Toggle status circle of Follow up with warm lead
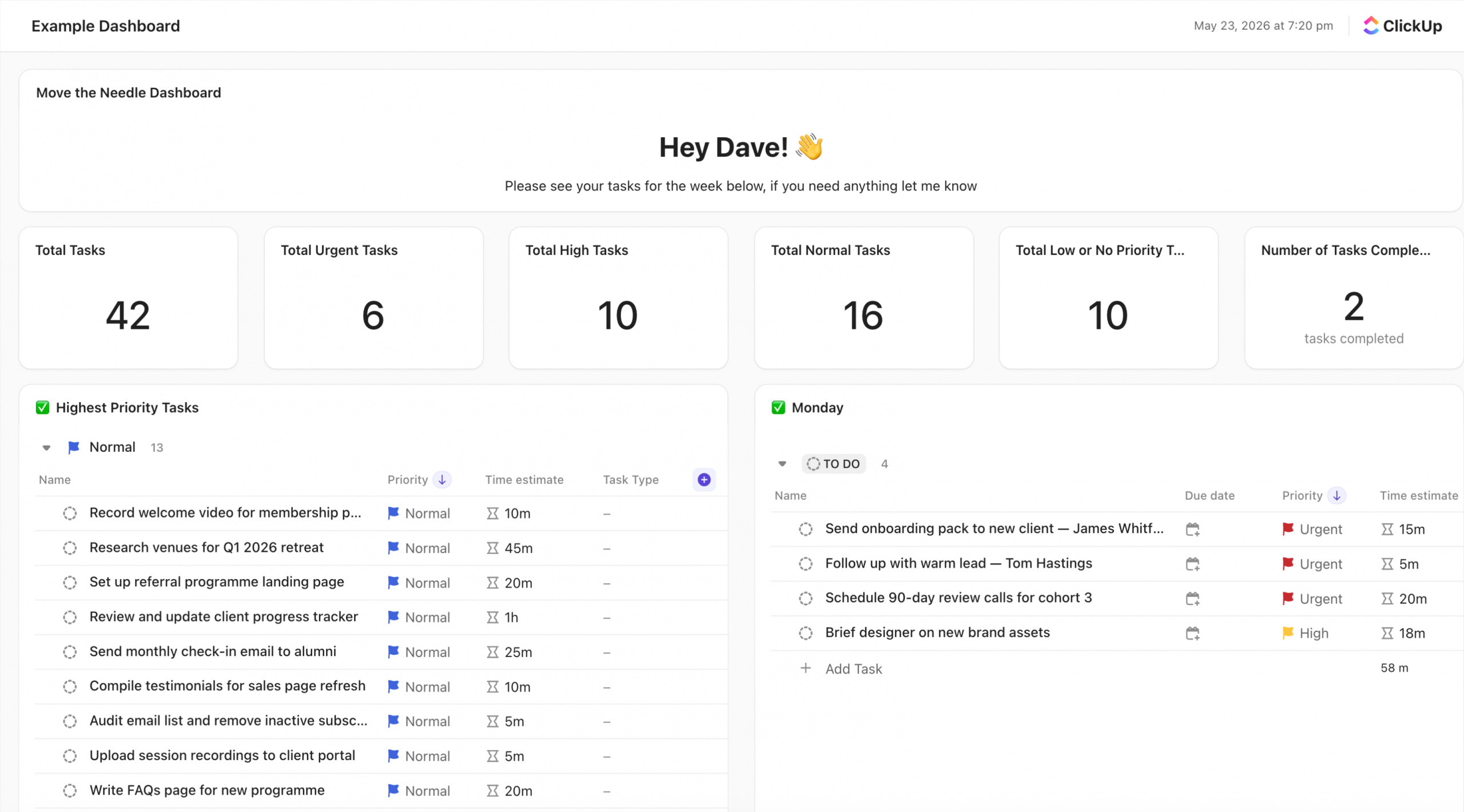Screen dimensions: 1464x812 click(x=805, y=564)
